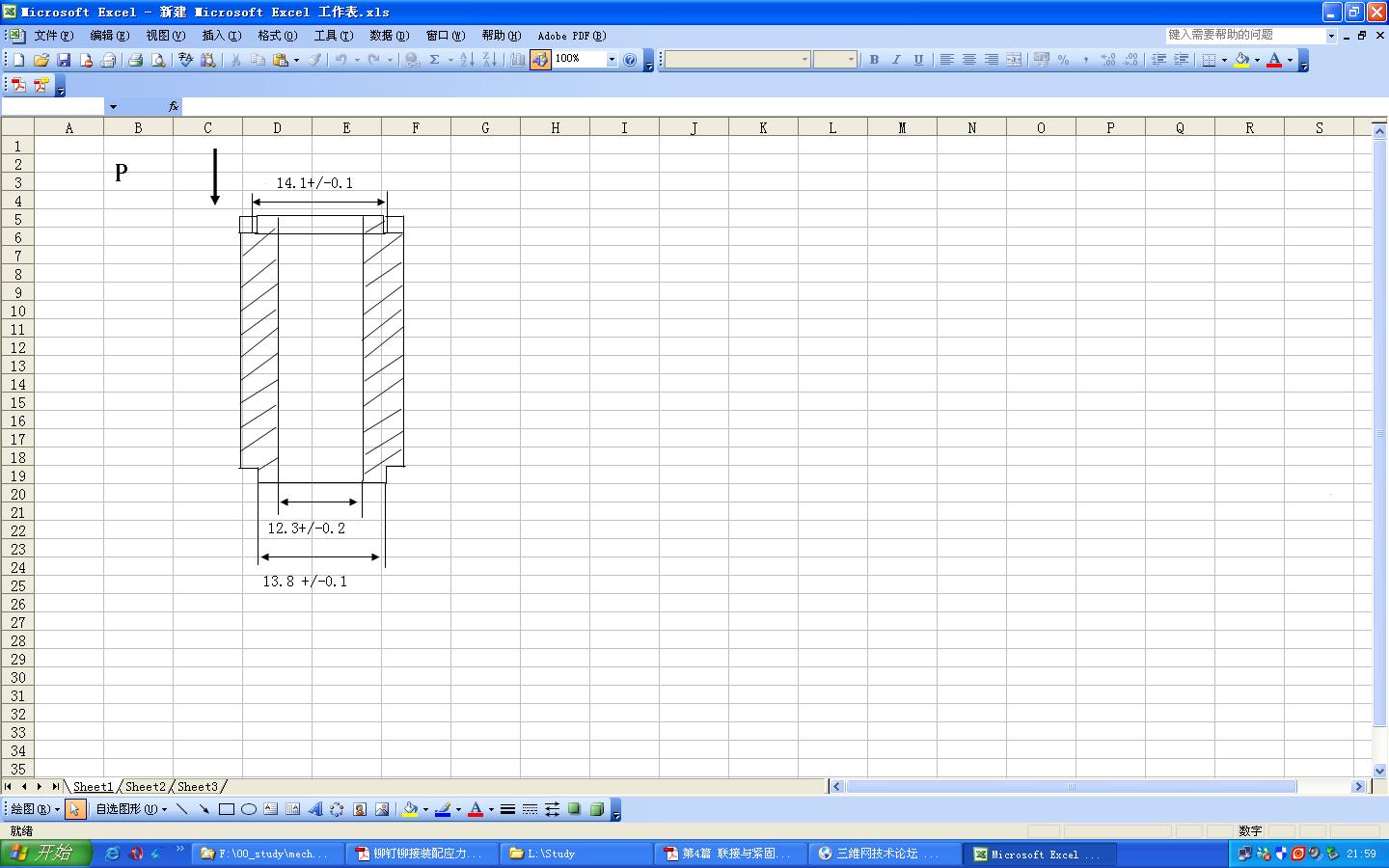Open the Borders dropdown arrow

[x=1224, y=60]
